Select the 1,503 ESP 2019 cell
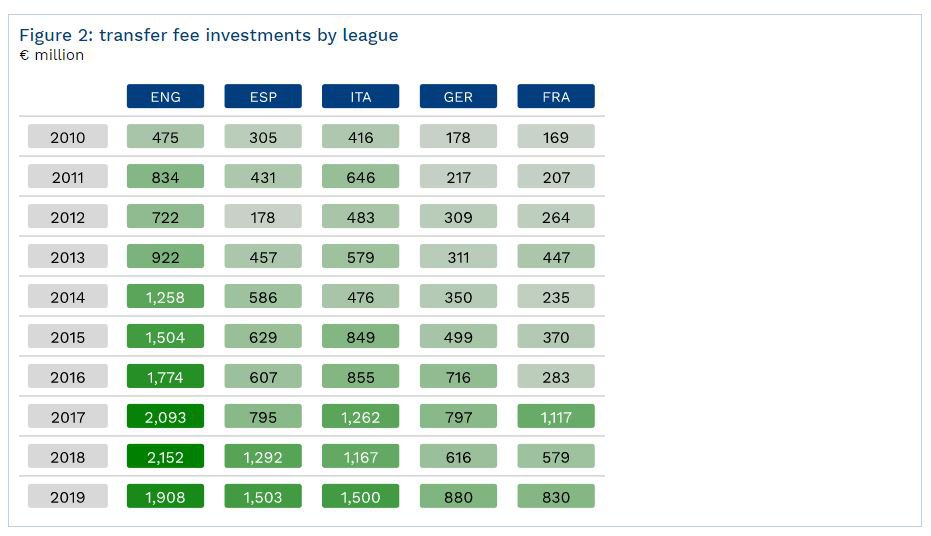Viewport: 931px width, 536px height. coord(263,496)
